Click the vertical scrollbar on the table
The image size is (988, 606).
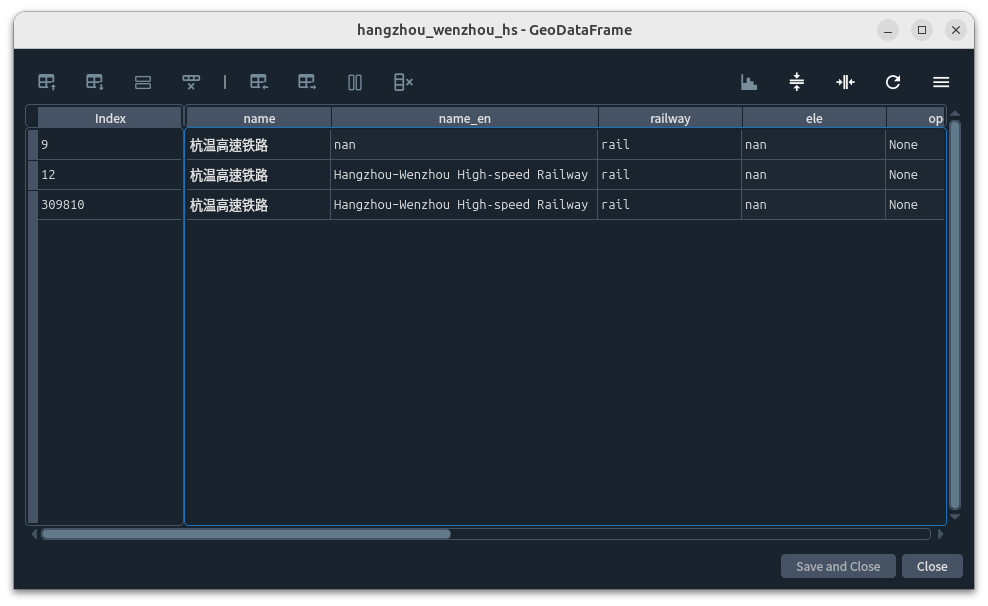(954, 313)
